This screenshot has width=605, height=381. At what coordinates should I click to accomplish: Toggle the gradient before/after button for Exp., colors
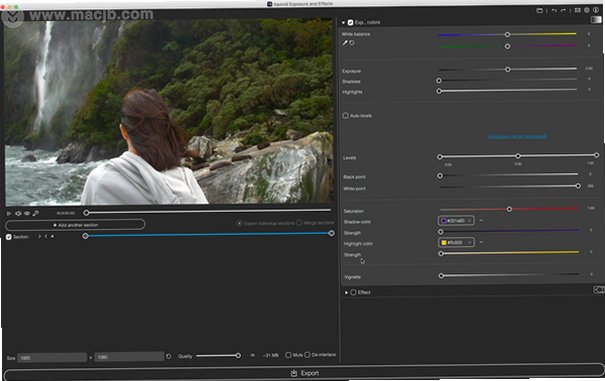point(596,20)
